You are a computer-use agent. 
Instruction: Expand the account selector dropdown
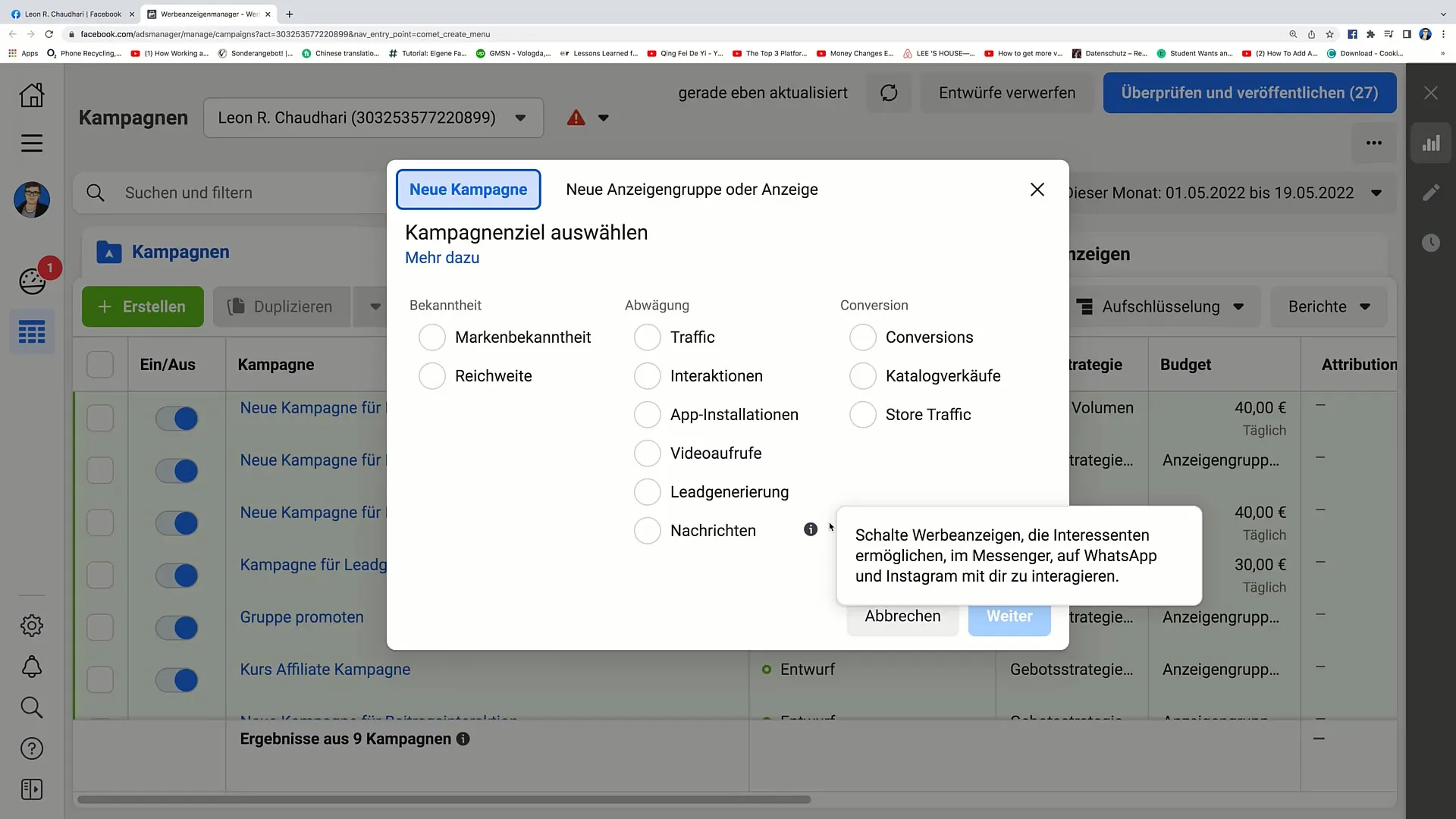click(x=523, y=118)
